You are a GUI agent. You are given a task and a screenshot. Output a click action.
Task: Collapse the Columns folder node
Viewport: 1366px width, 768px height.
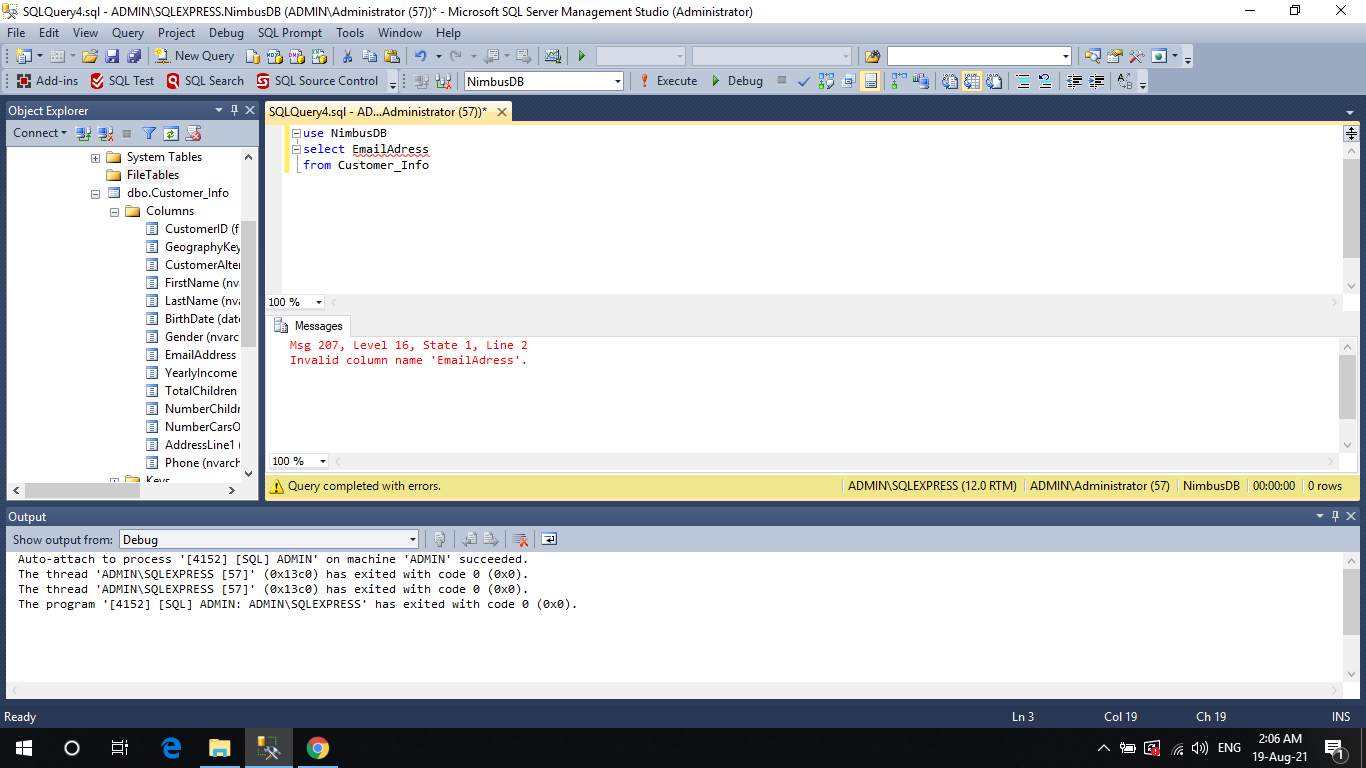[114, 211]
